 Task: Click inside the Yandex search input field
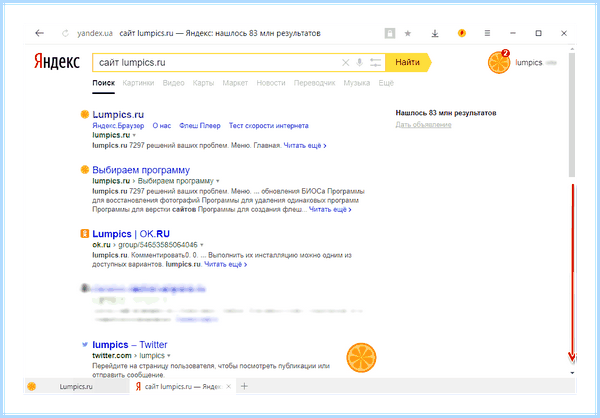tap(217, 62)
